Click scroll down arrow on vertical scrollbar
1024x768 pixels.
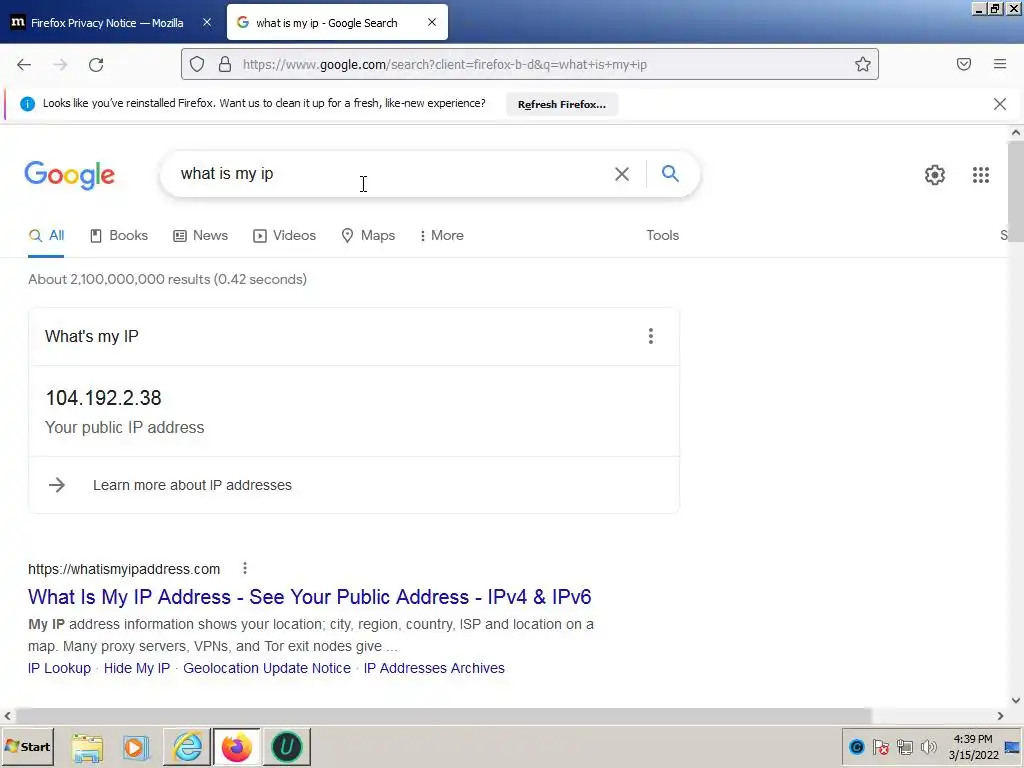(x=1016, y=701)
